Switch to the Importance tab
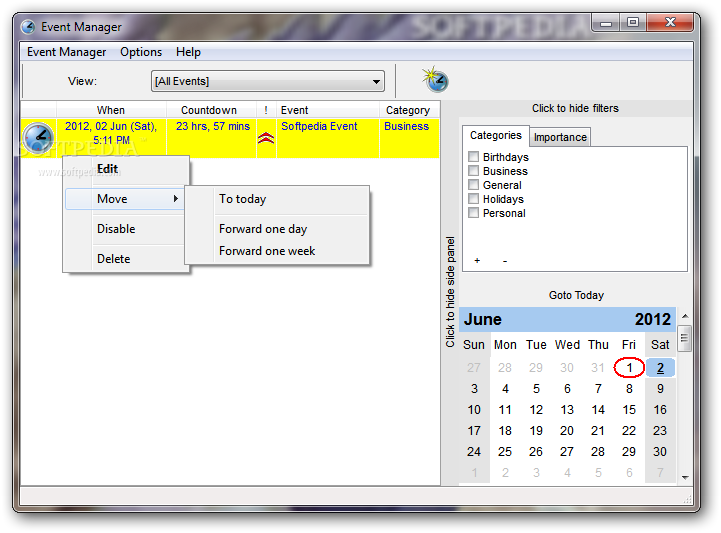 [560, 138]
